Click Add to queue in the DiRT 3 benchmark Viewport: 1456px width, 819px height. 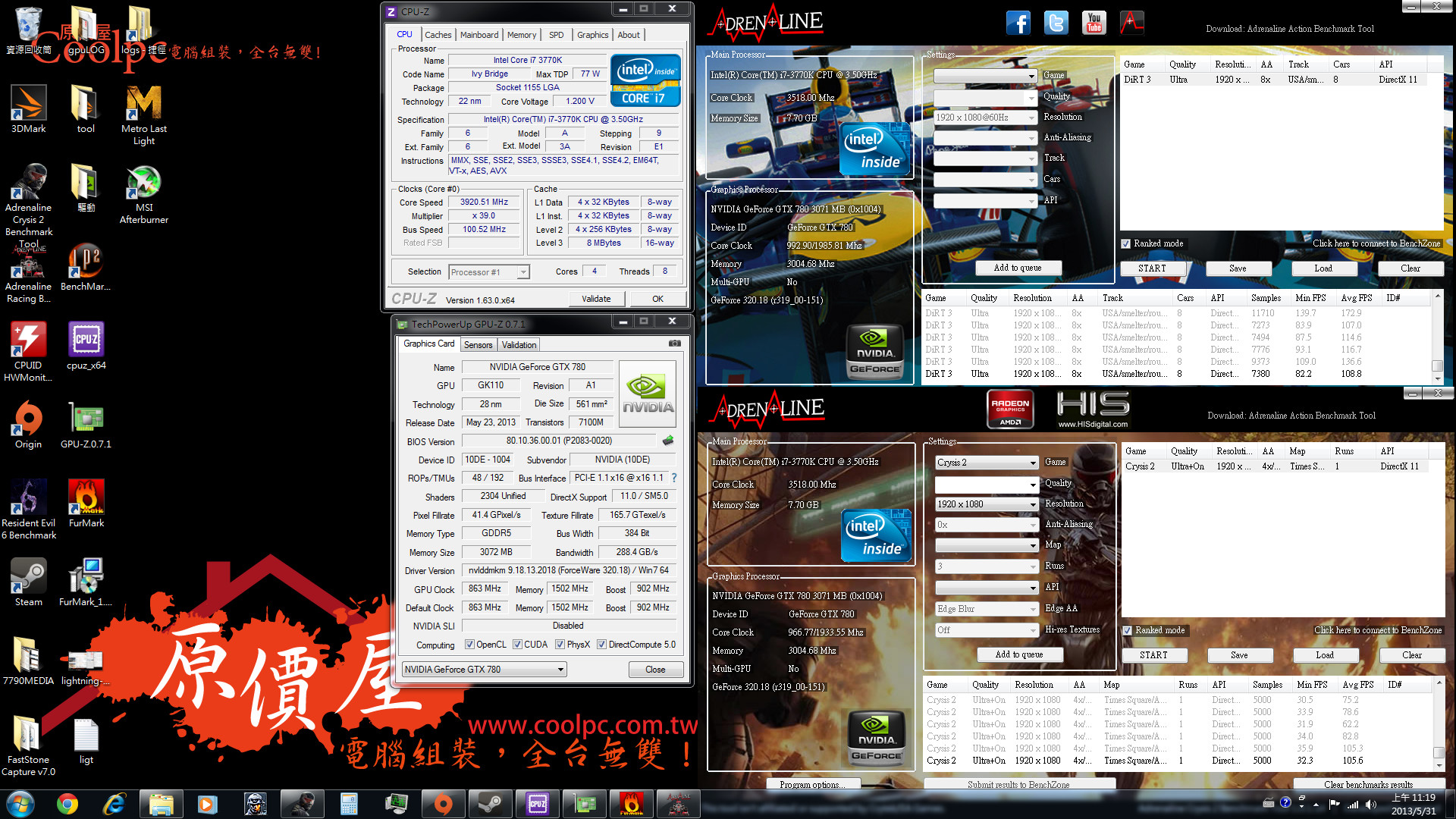[x=1017, y=268]
